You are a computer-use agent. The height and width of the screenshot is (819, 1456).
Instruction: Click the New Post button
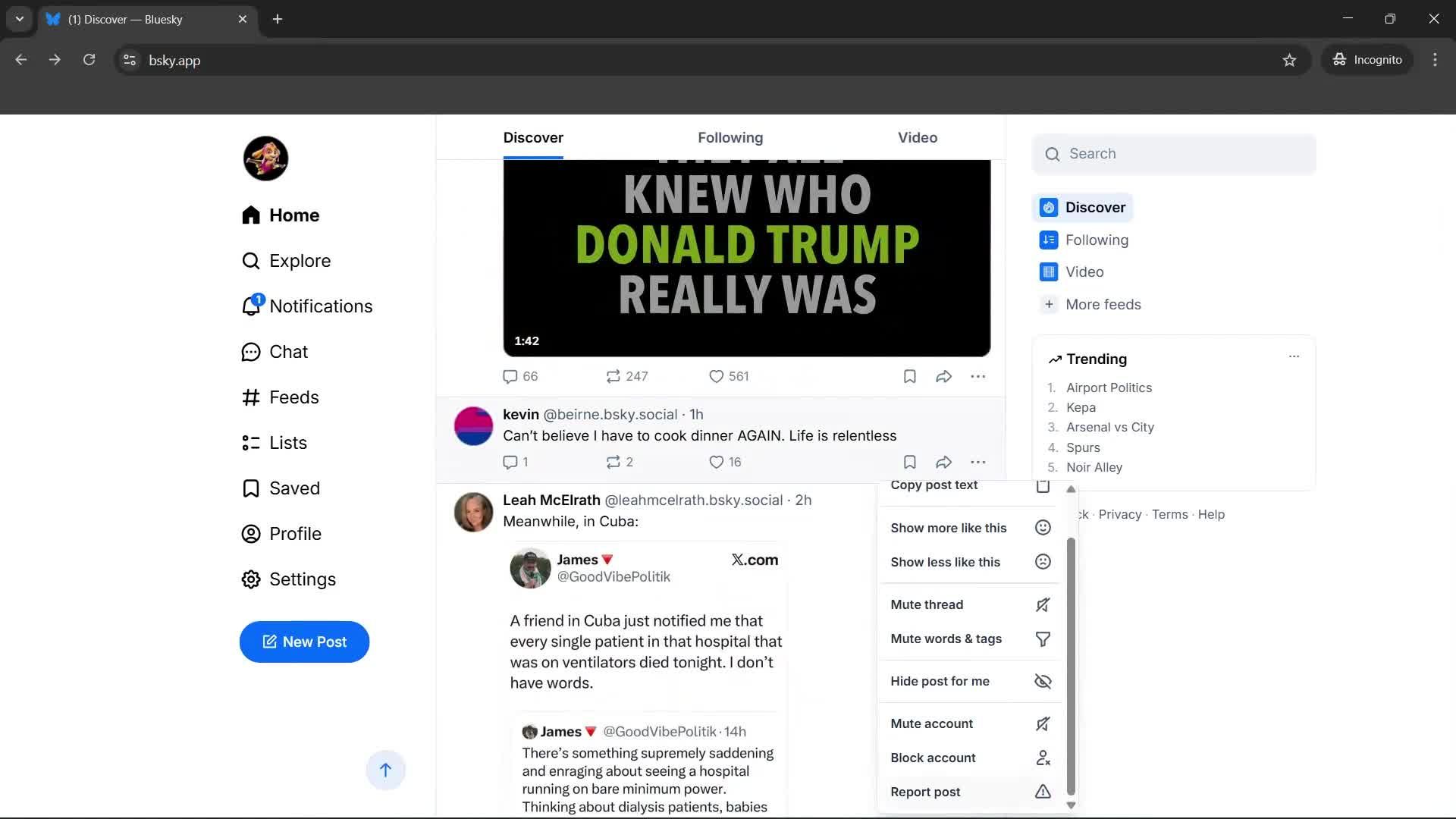(x=304, y=642)
